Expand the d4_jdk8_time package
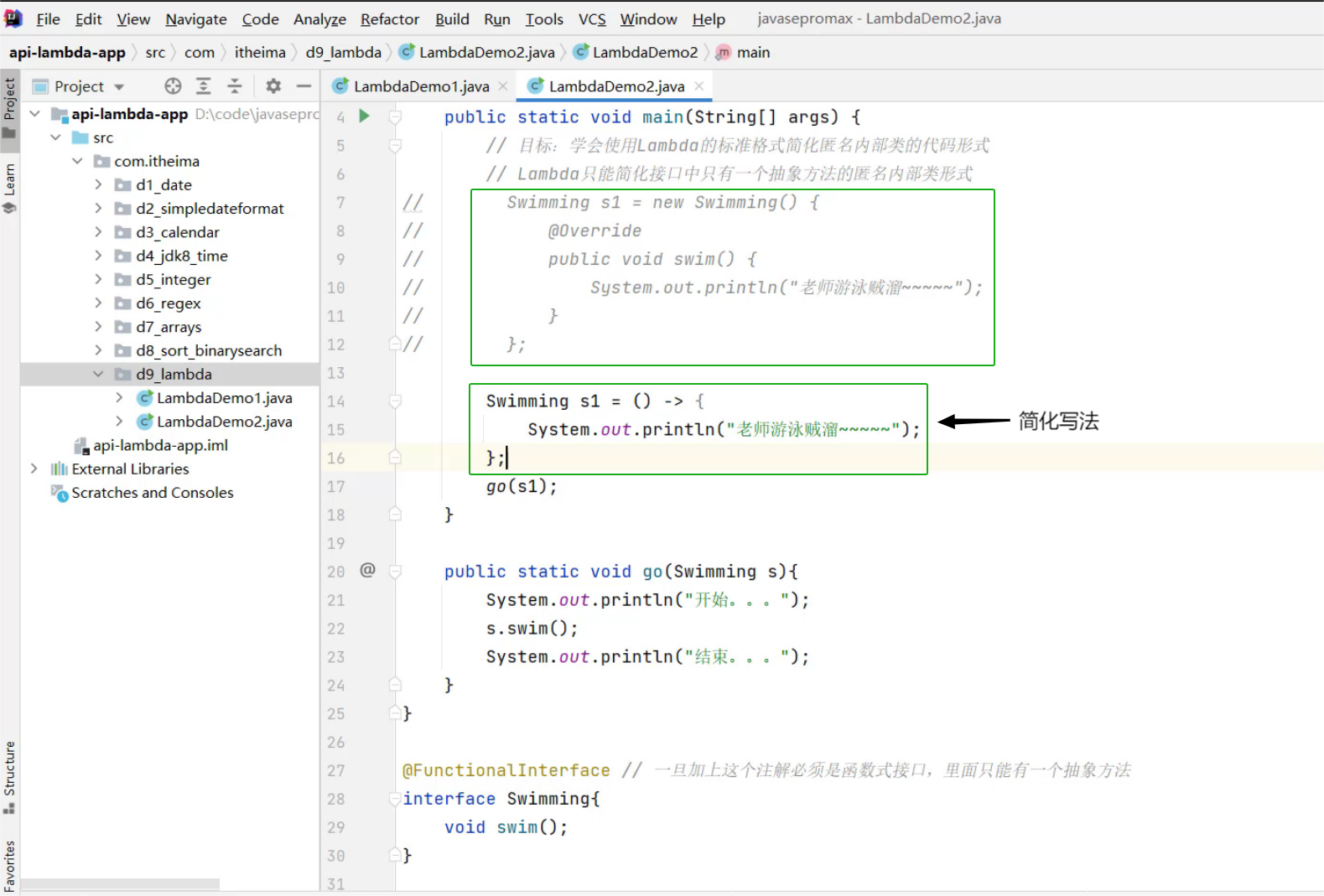 coord(98,256)
